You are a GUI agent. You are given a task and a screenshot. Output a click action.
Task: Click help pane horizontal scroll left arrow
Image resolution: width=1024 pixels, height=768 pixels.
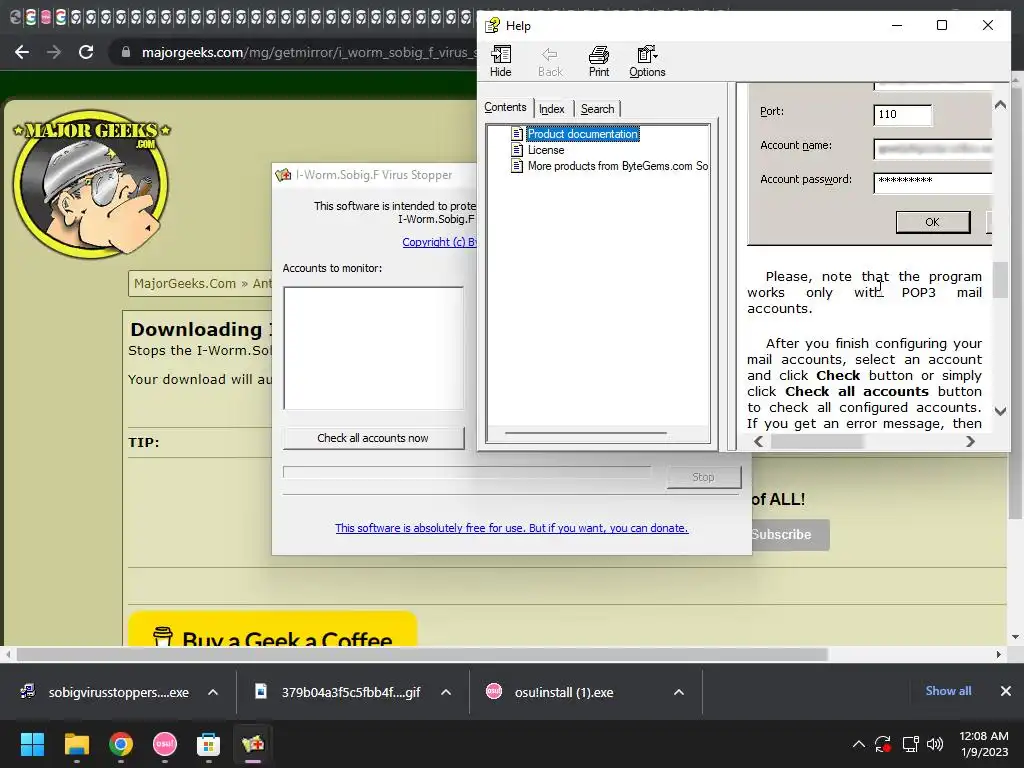[x=758, y=441]
